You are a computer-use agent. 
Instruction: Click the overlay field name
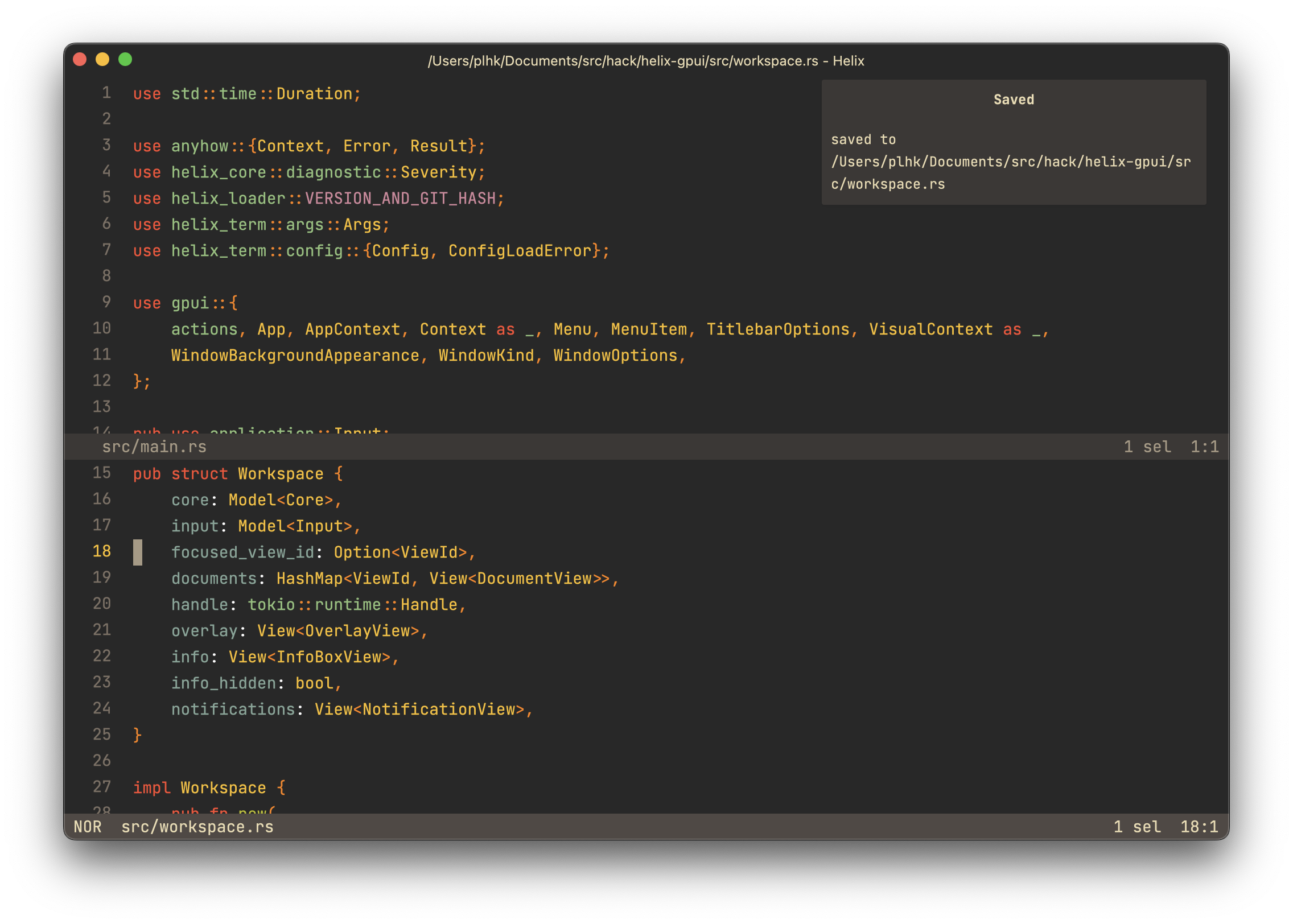205,631
